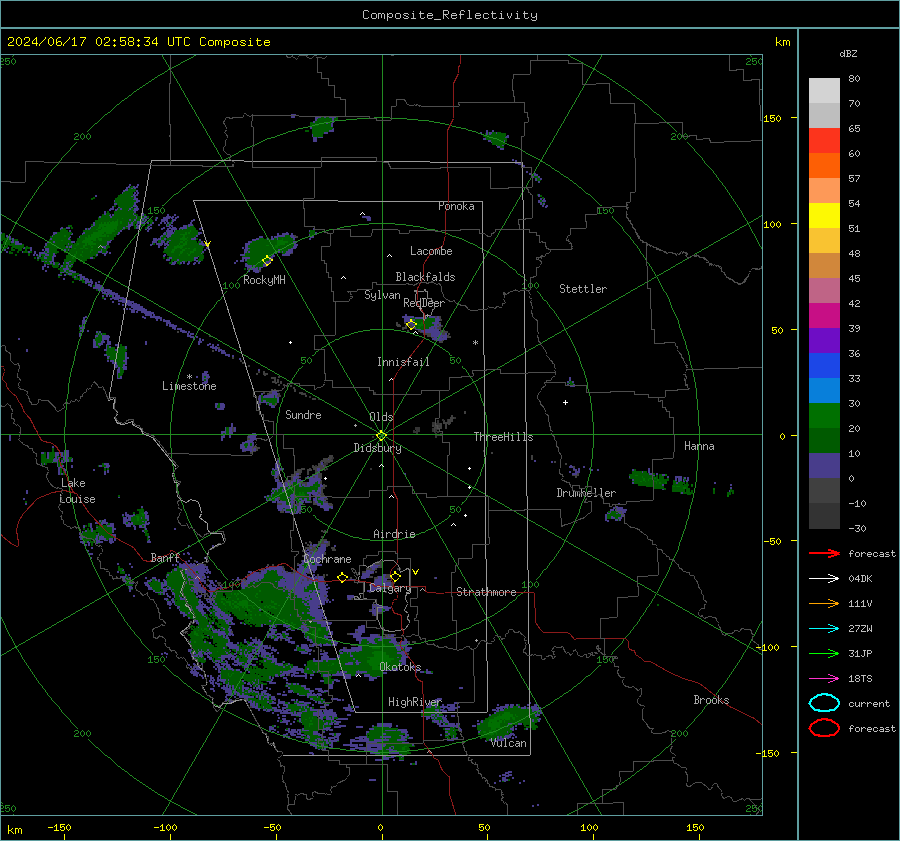The height and width of the screenshot is (841, 900).
Task: Click the magenta 18TS arrow icon
Action: tap(824, 679)
